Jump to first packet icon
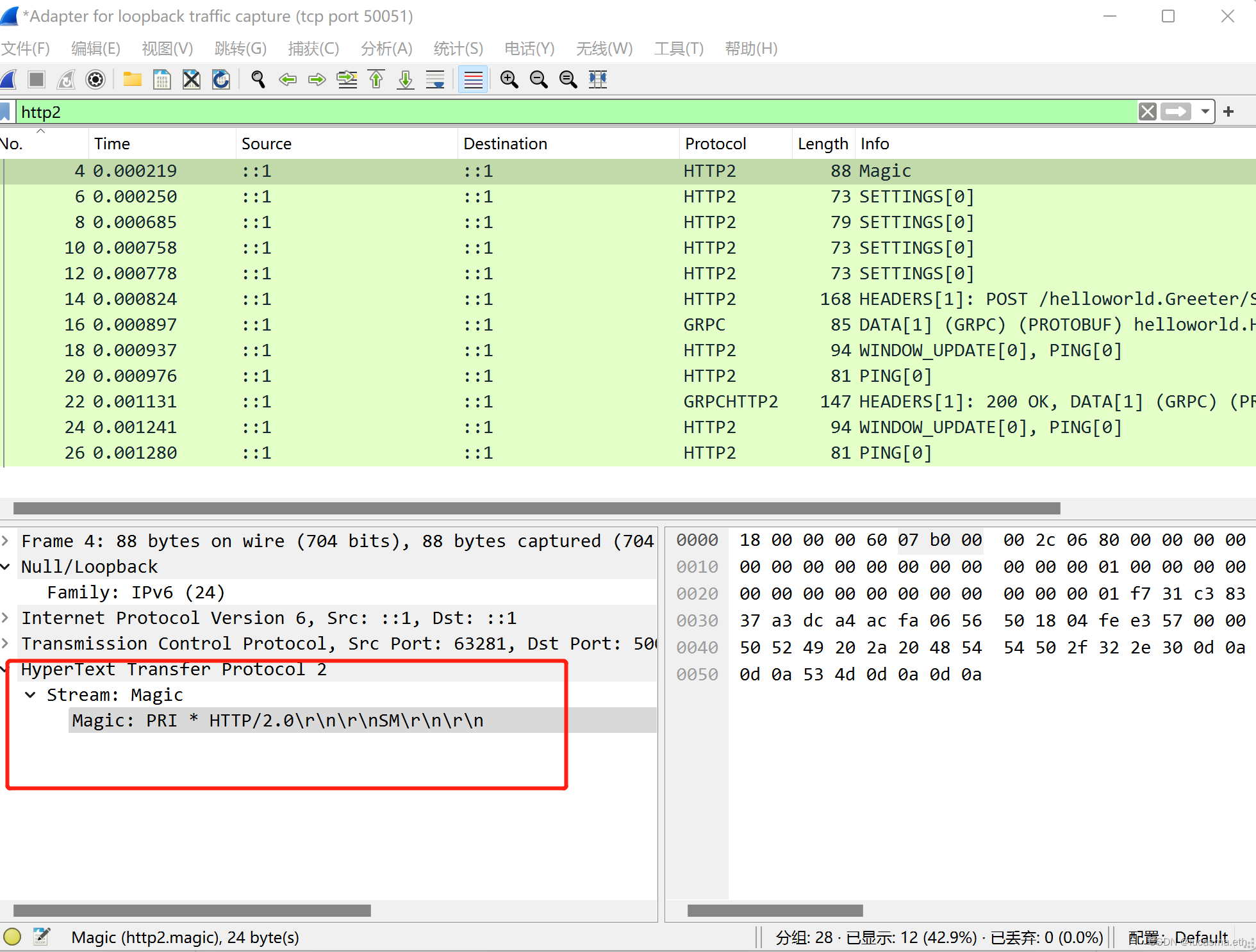 click(376, 79)
